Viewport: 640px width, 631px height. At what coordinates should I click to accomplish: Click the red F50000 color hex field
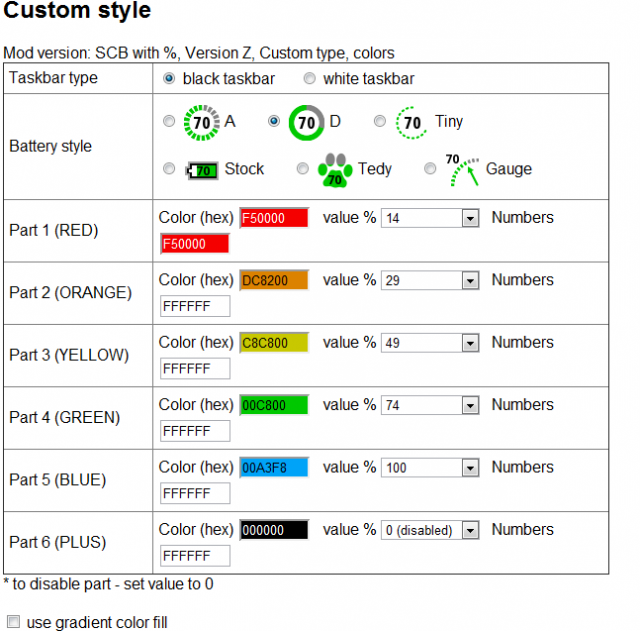[274, 218]
